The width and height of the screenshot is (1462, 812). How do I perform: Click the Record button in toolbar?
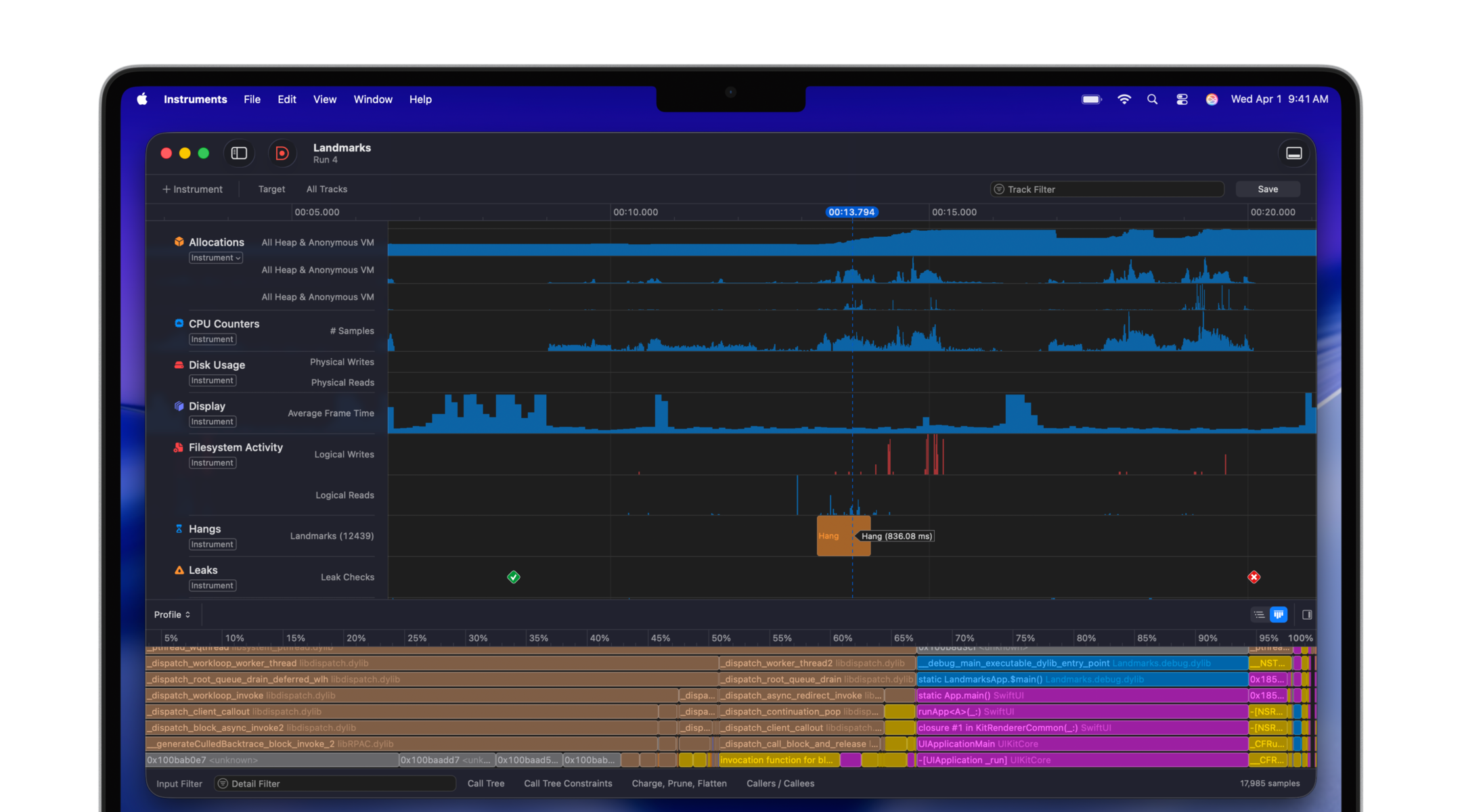282,154
